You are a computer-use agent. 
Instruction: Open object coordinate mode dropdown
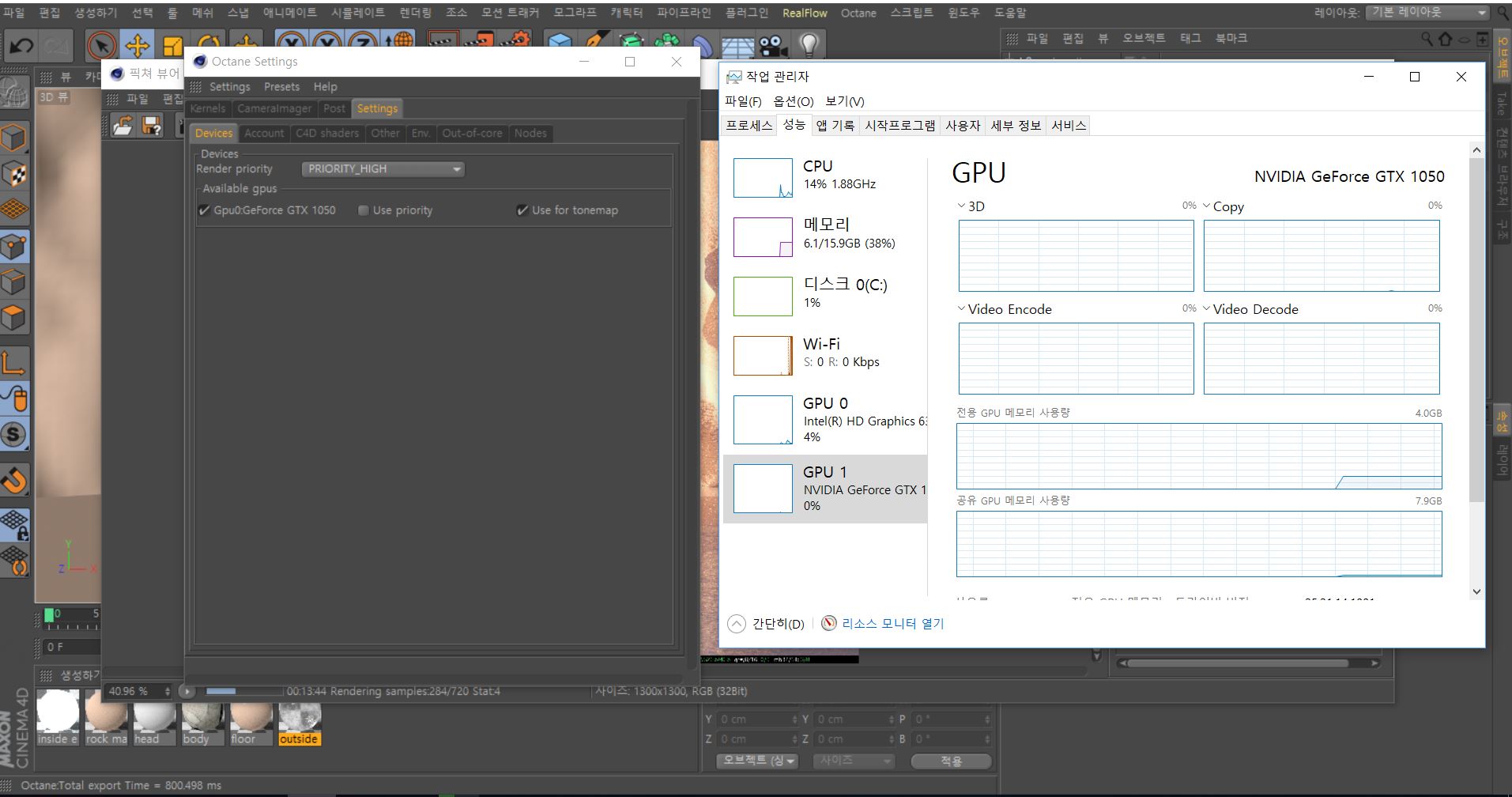[758, 761]
